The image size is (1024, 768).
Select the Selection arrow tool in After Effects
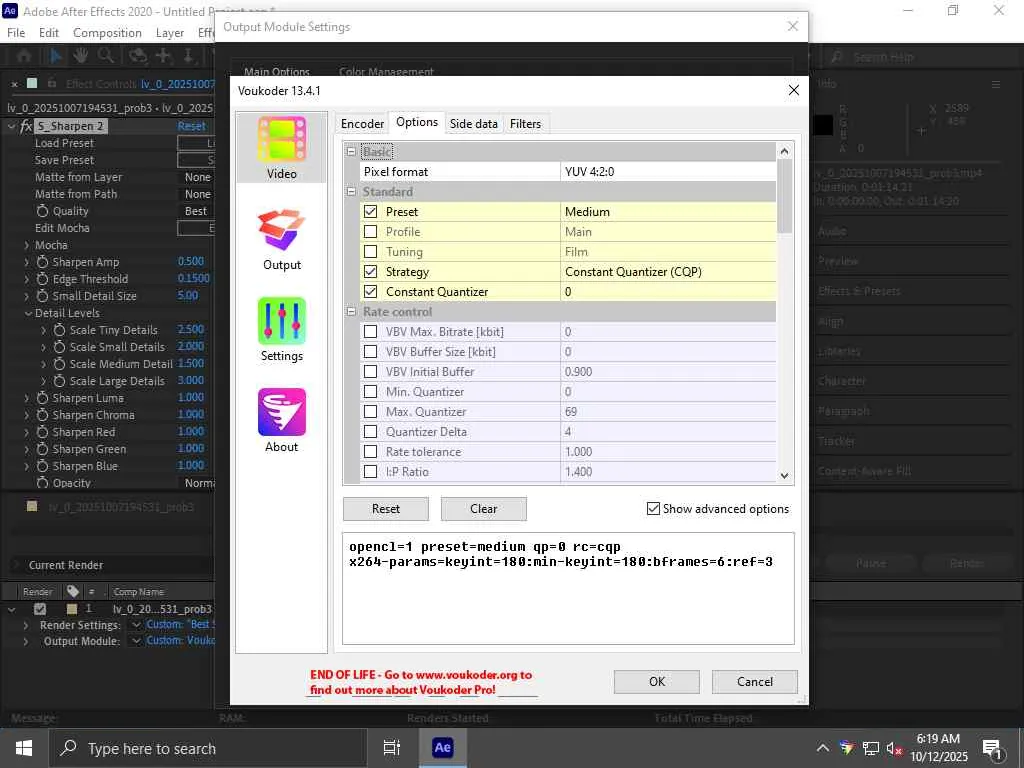[56, 56]
